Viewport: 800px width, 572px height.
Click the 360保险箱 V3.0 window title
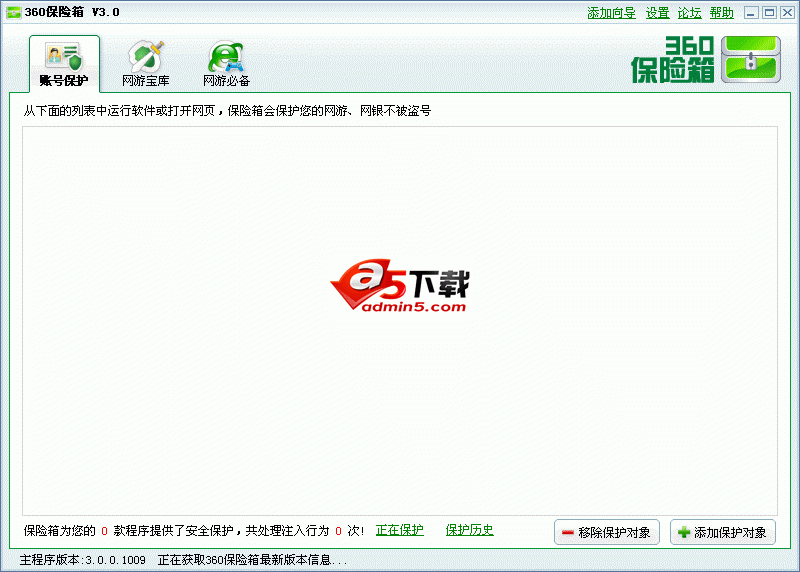[x=72, y=12]
